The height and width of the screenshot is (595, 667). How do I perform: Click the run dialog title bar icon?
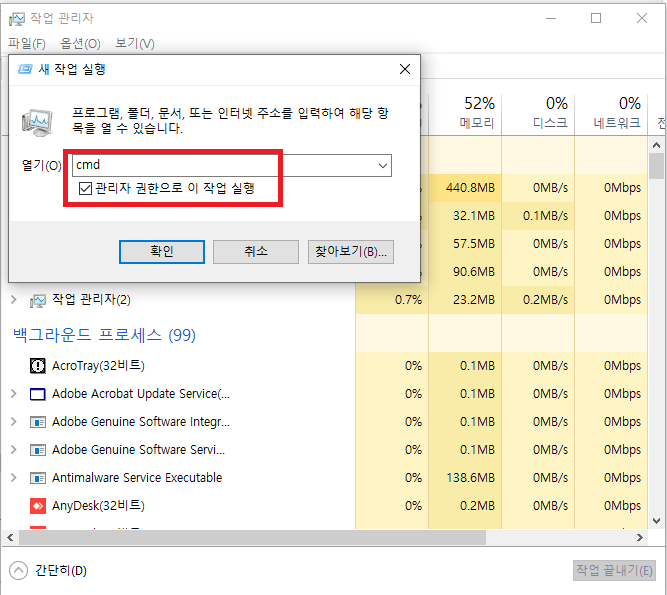click(25, 69)
